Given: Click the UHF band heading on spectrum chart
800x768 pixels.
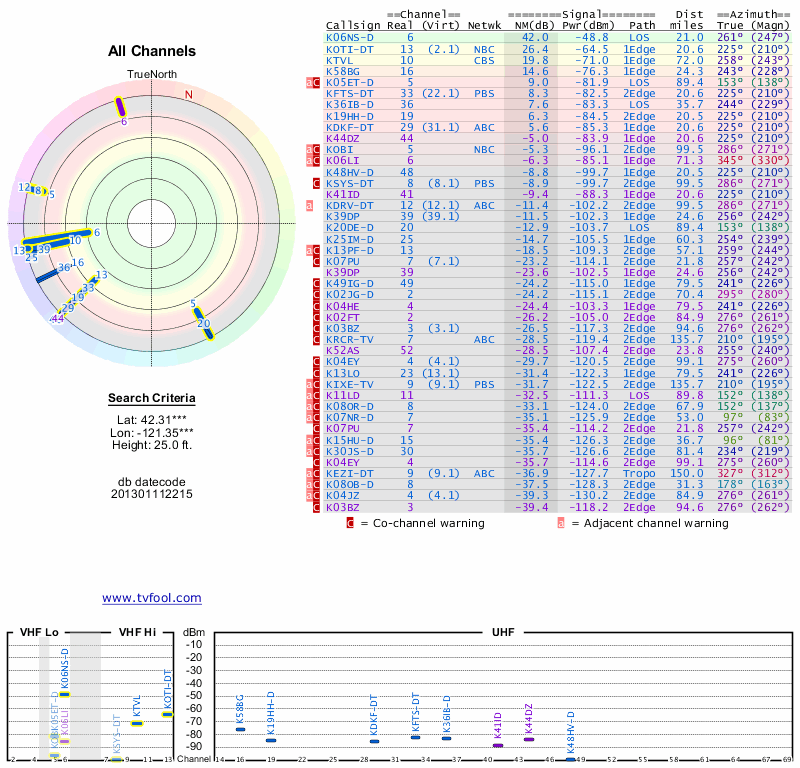Looking at the screenshot, I should (504, 633).
